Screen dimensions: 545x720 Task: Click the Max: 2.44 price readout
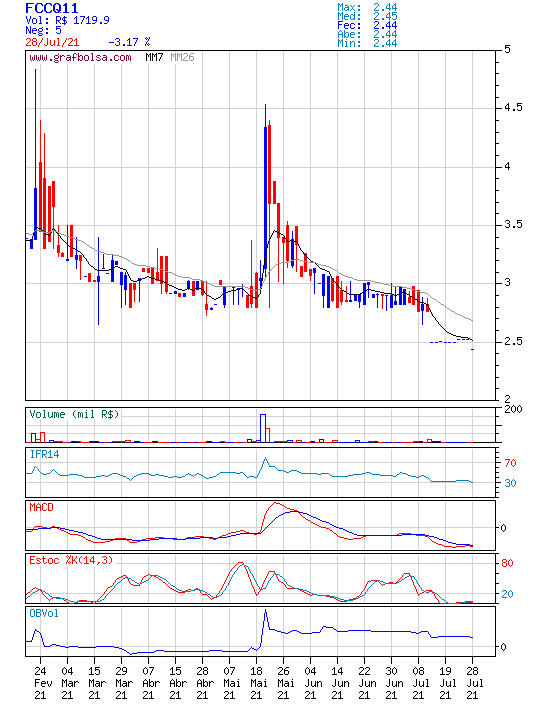[x=367, y=7]
